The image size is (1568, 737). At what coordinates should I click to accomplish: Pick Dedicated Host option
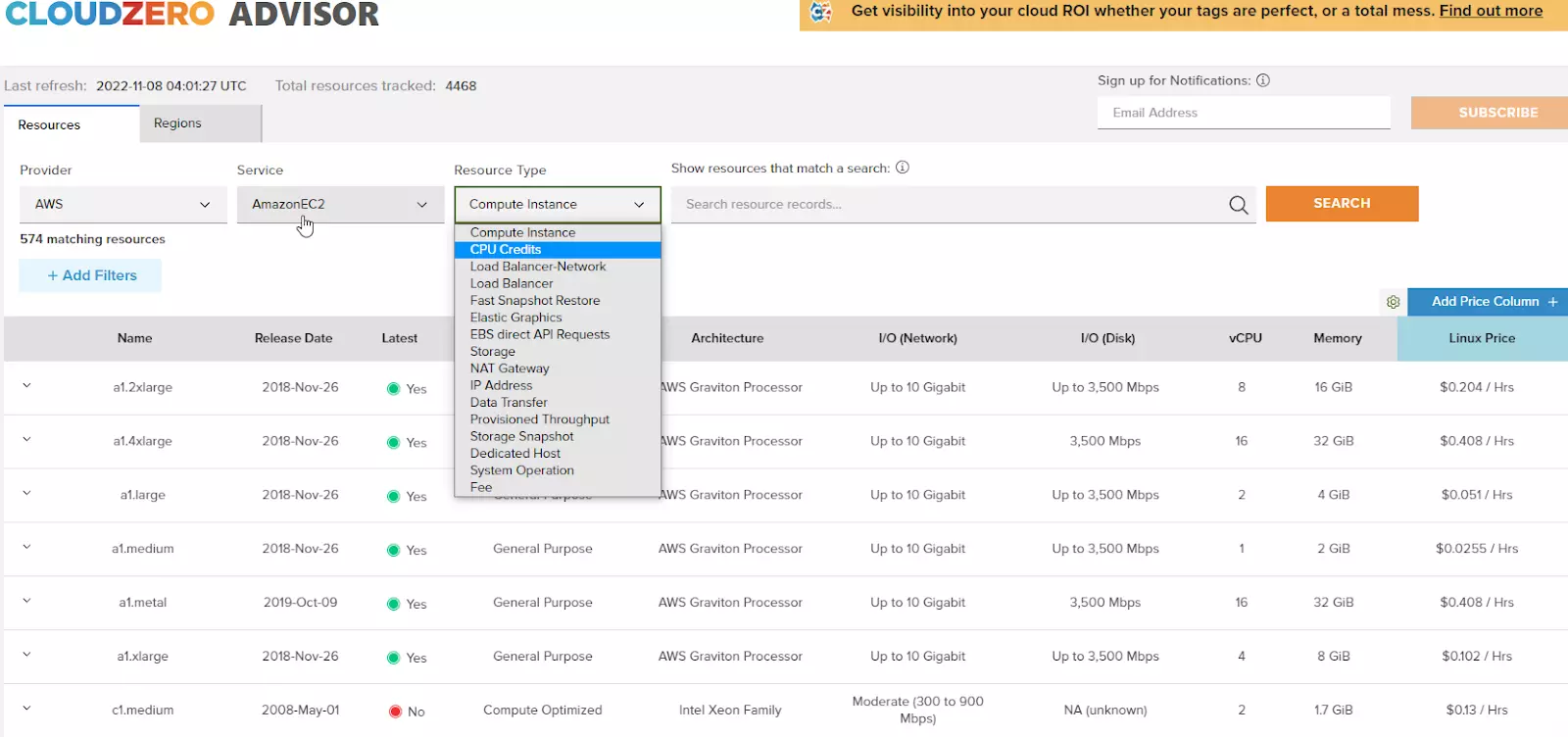click(558, 454)
